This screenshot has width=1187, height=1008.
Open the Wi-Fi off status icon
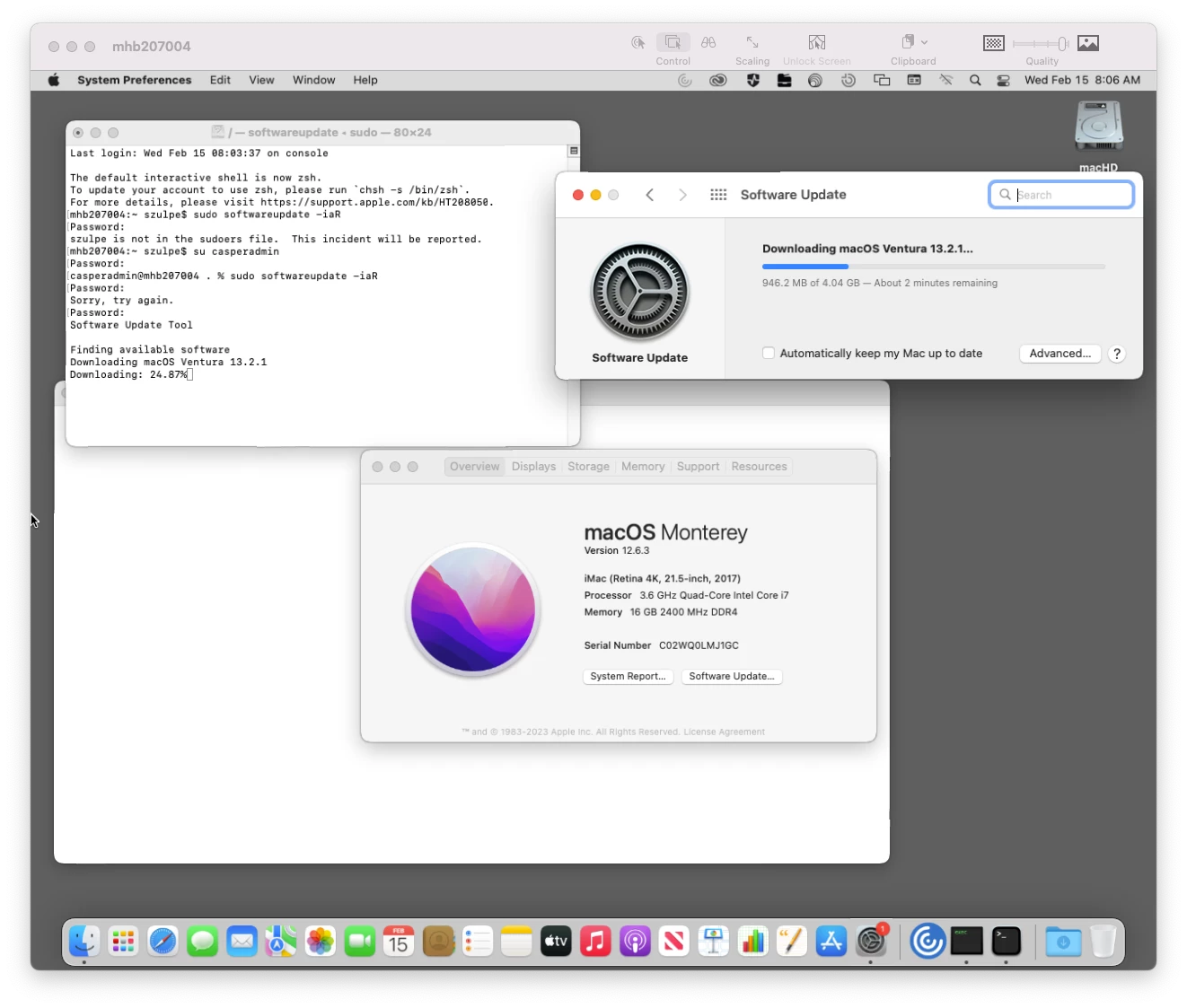point(945,80)
